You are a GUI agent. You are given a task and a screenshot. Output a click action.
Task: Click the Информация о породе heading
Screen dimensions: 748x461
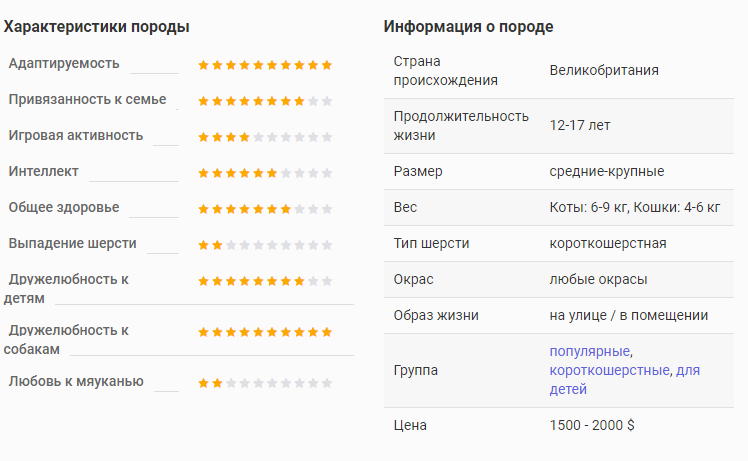coord(468,27)
